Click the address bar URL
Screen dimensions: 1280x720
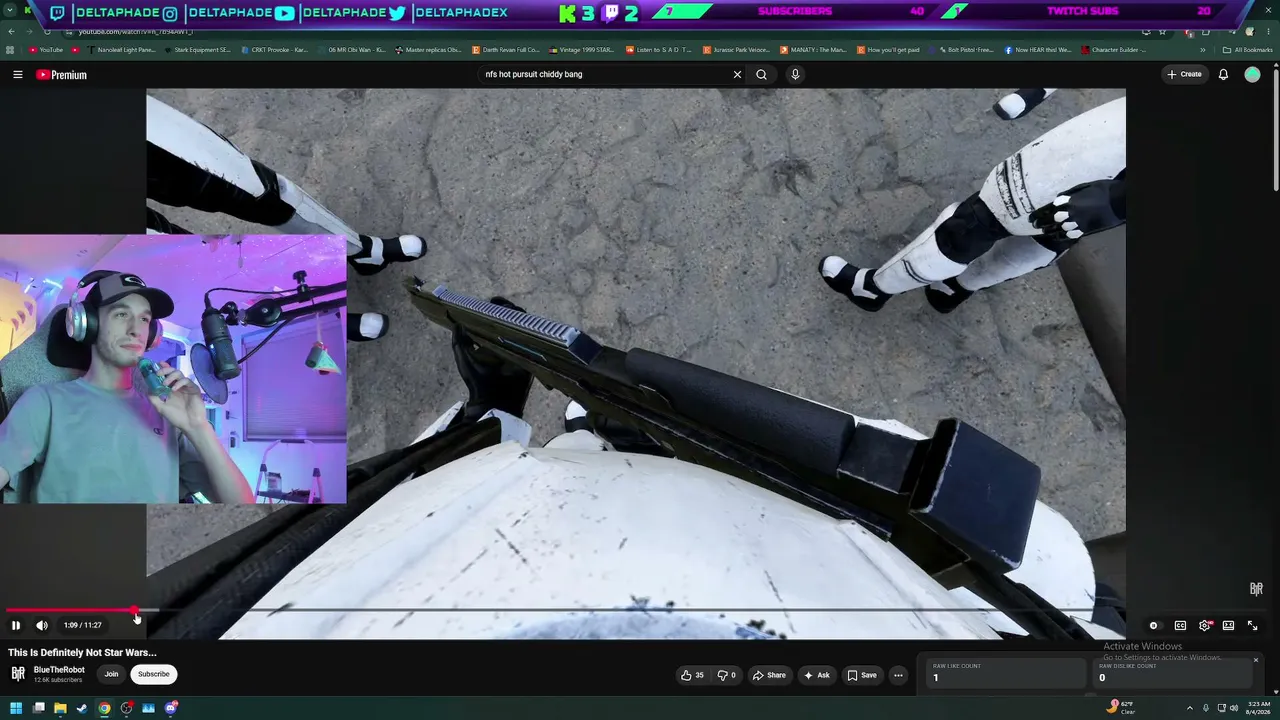pyautogui.click(x=136, y=32)
